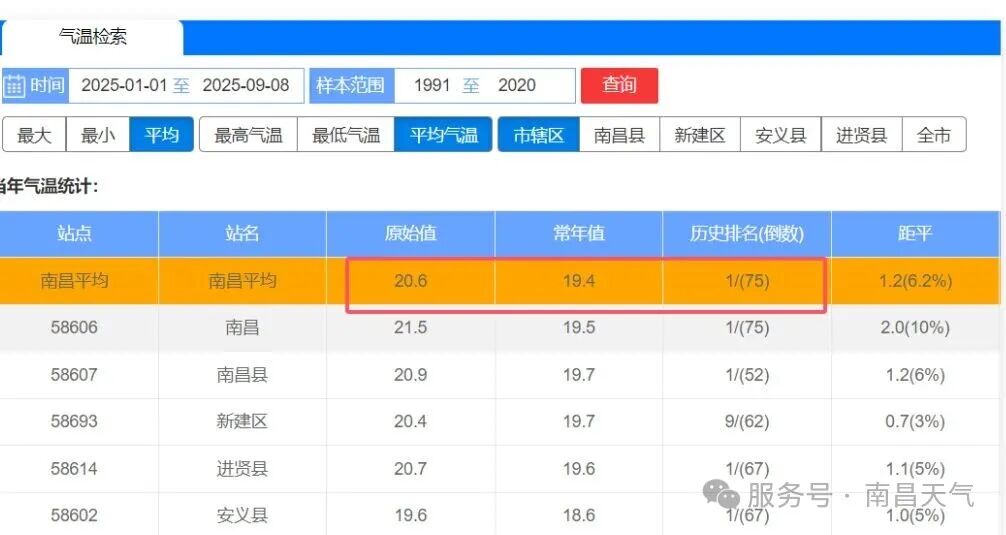Click the 20.4 value for 新建区
The width and height of the screenshot is (1006, 535).
point(411,421)
